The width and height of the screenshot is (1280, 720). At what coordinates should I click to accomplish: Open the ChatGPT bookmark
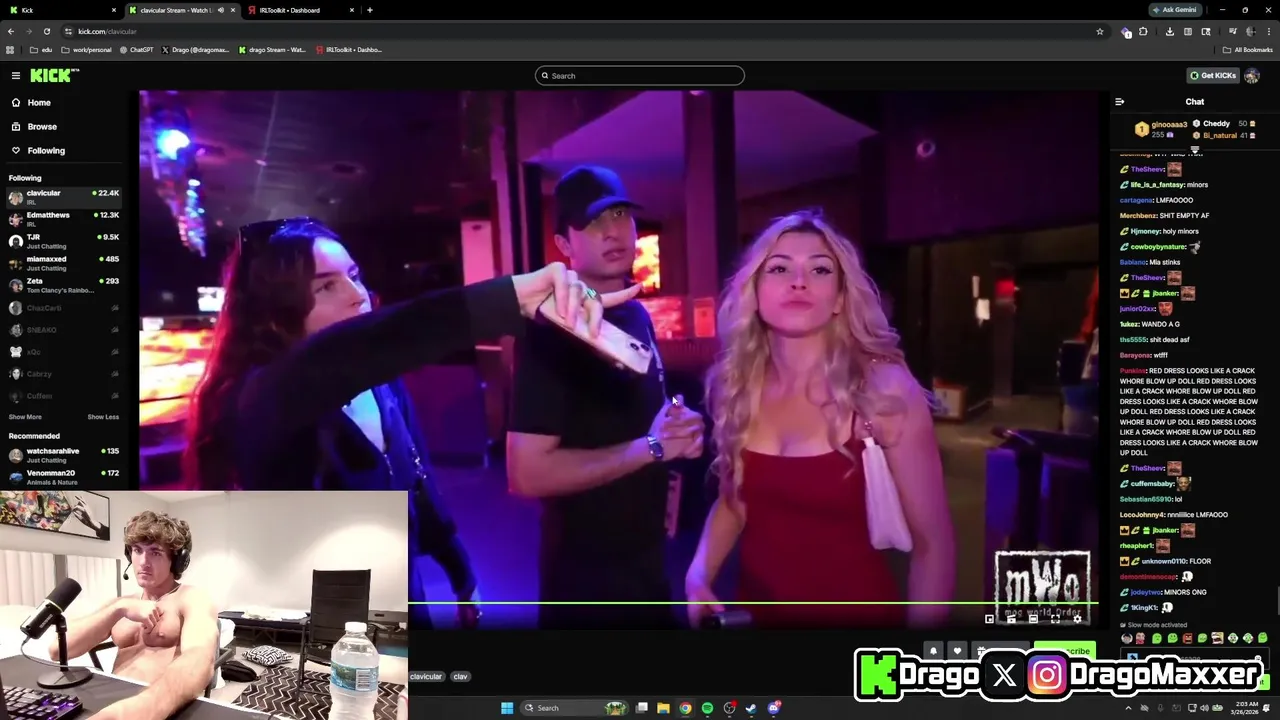pyautogui.click(x=137, y=49)
